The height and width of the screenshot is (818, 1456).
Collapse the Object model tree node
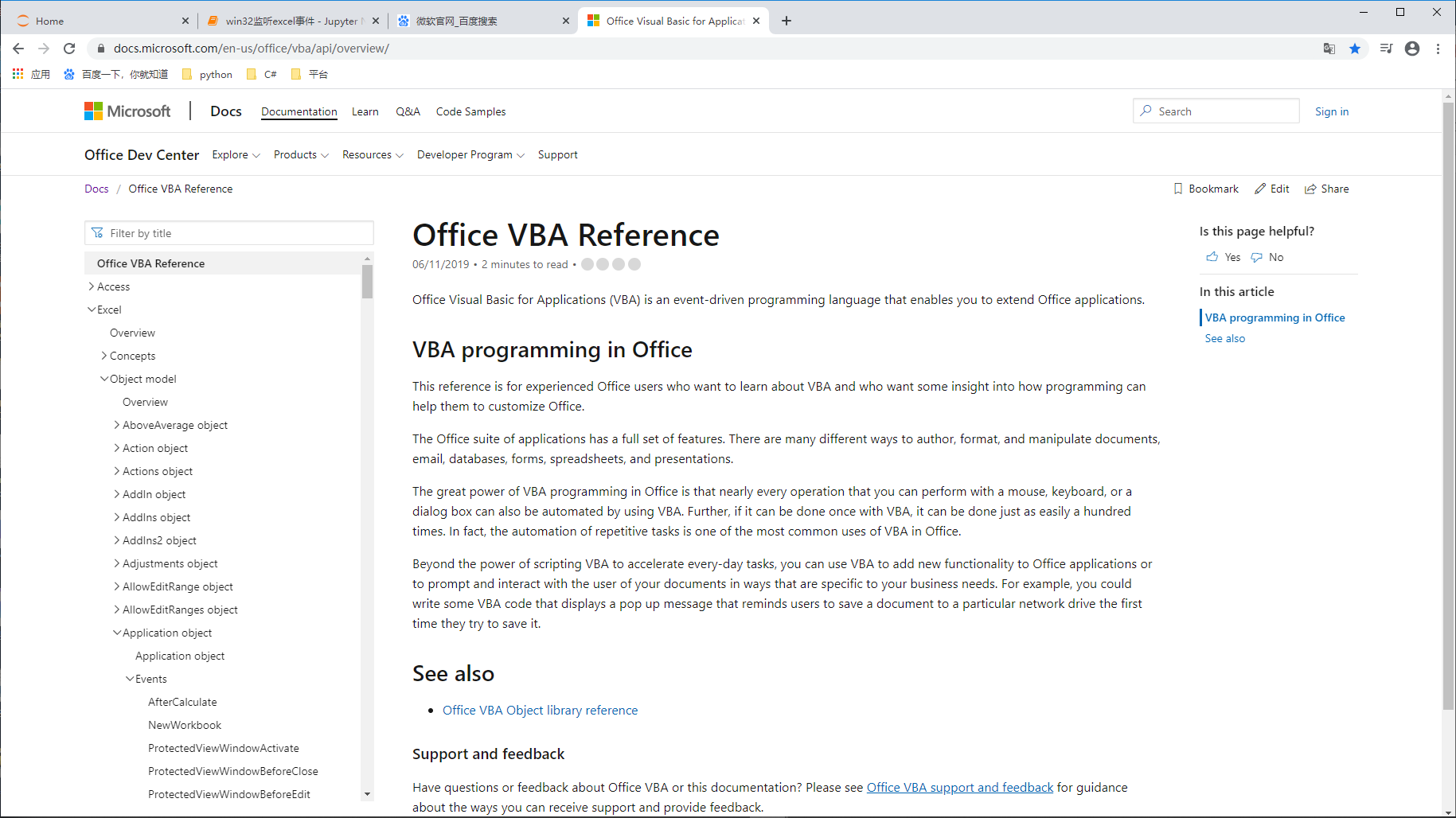coord(104,379)
